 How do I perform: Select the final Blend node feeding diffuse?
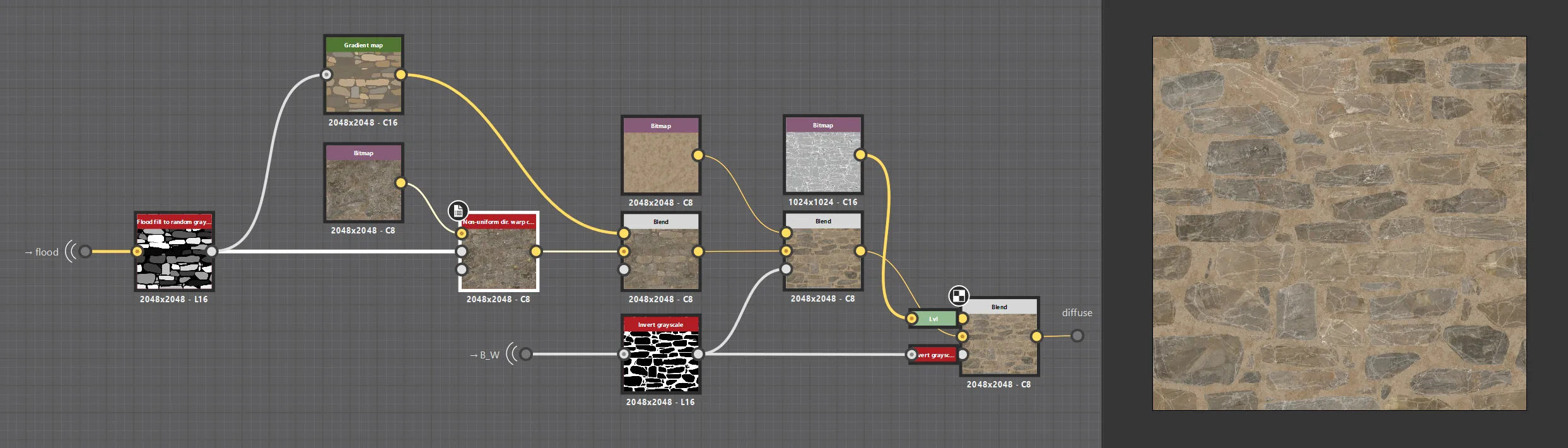[x=999, y=336]
